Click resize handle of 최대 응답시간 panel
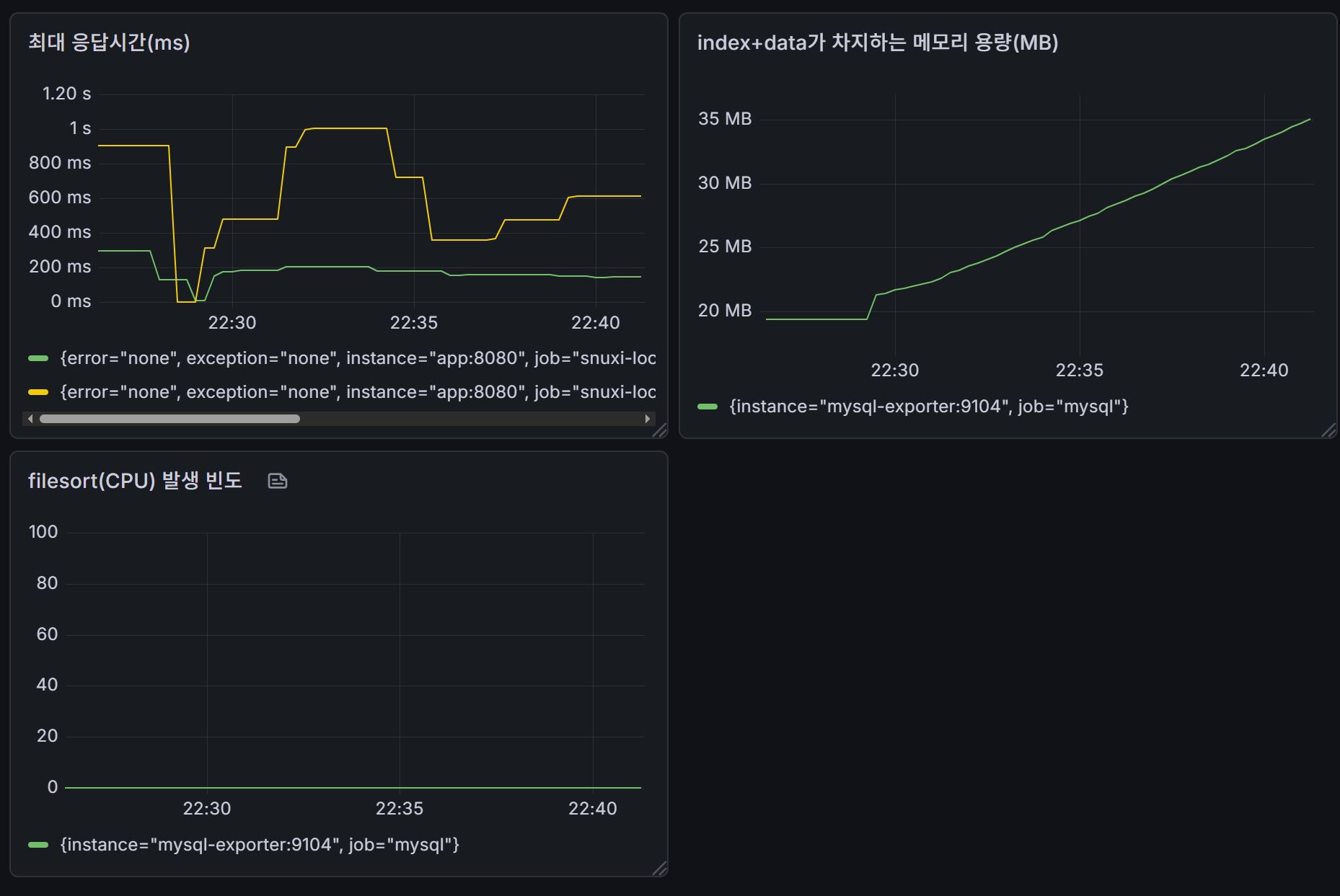 (659, 430)
